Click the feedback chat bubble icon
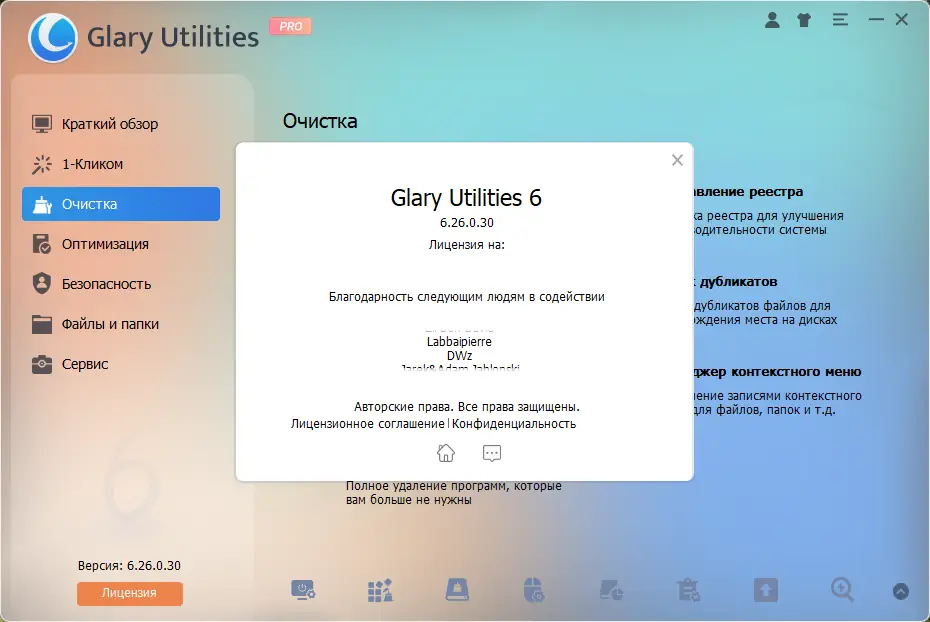This screenshot has height=622, width=930. (x=492, y=453)
